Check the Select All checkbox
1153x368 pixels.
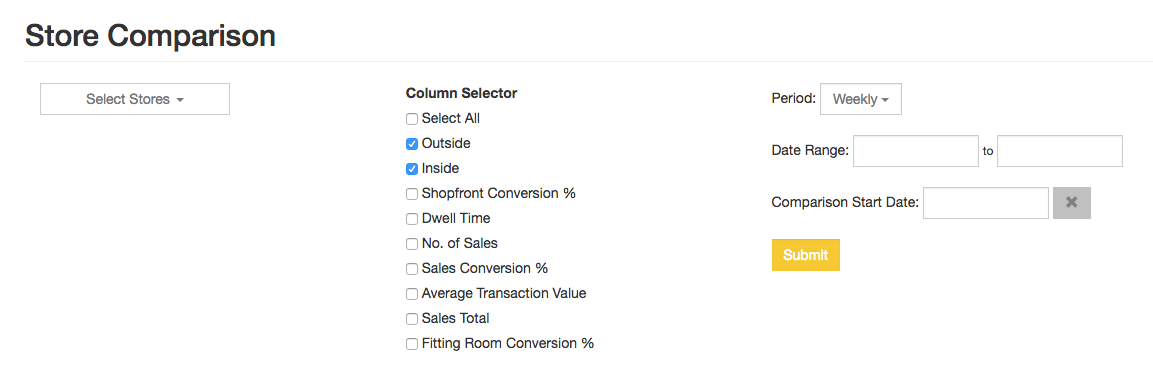tap(412, 118)
